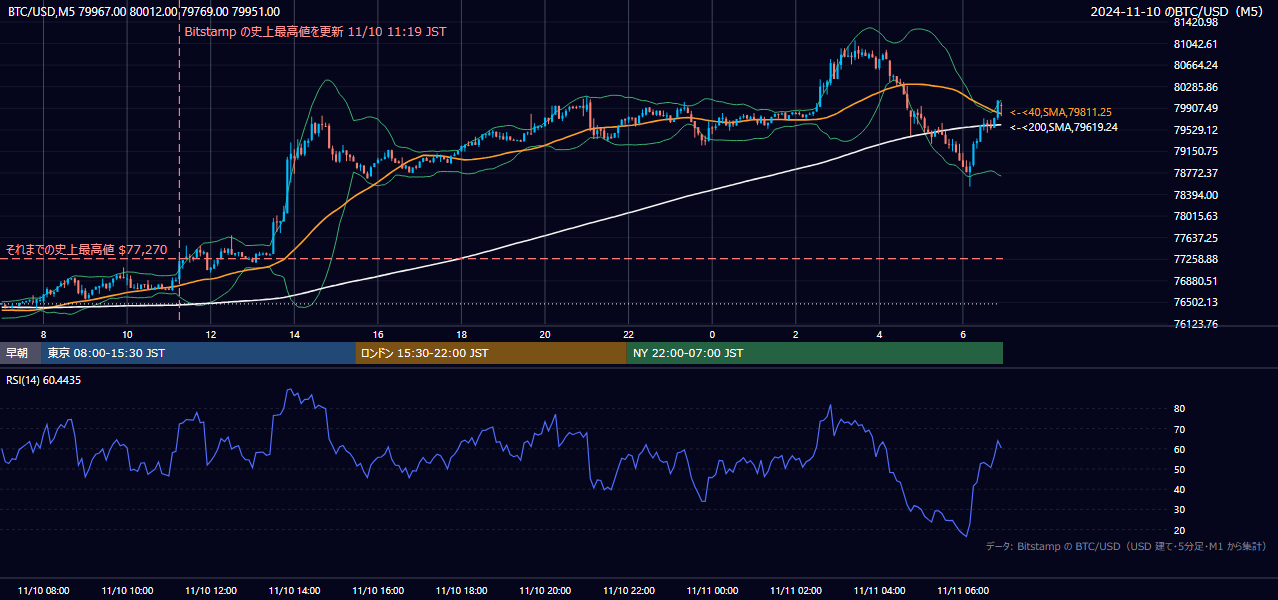Click the bottom time label 11/10 16:00
Image resolution: width=1278 pixels, height=600 pixels.
(x=378, y=591)
